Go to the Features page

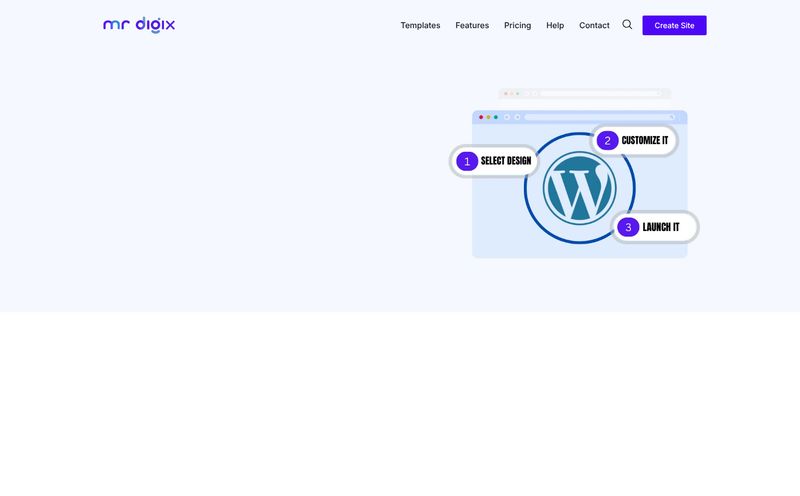pos(472,26)
